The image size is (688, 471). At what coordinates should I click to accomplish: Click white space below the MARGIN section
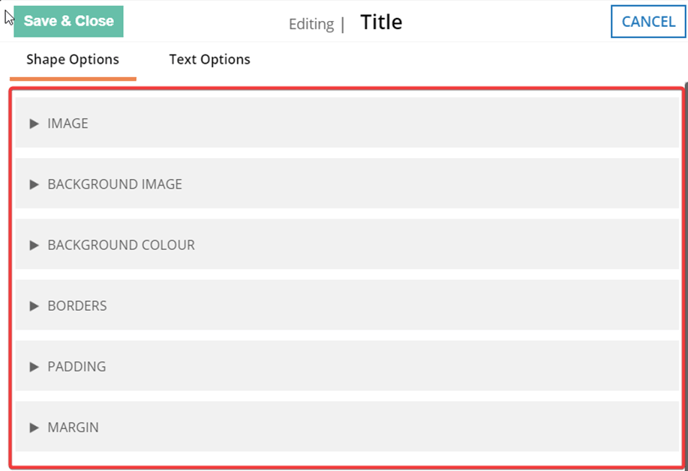[x=347, y=459]
